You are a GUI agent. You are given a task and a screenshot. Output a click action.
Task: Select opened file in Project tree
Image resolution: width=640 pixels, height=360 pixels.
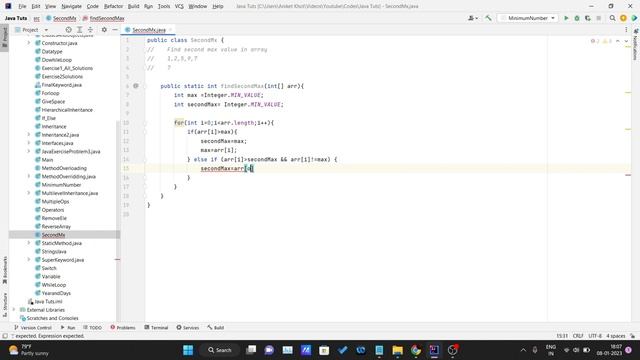point(69,30)
